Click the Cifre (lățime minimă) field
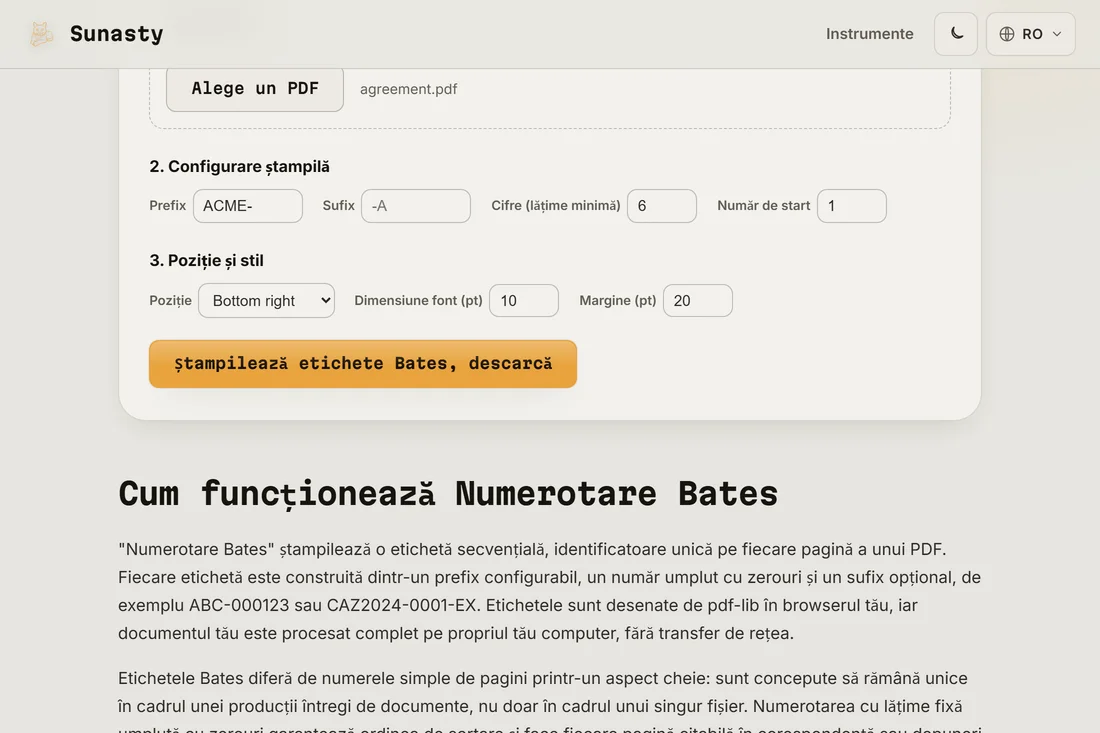The width and height of the screenshot is (1100, 733). [662, 206]
